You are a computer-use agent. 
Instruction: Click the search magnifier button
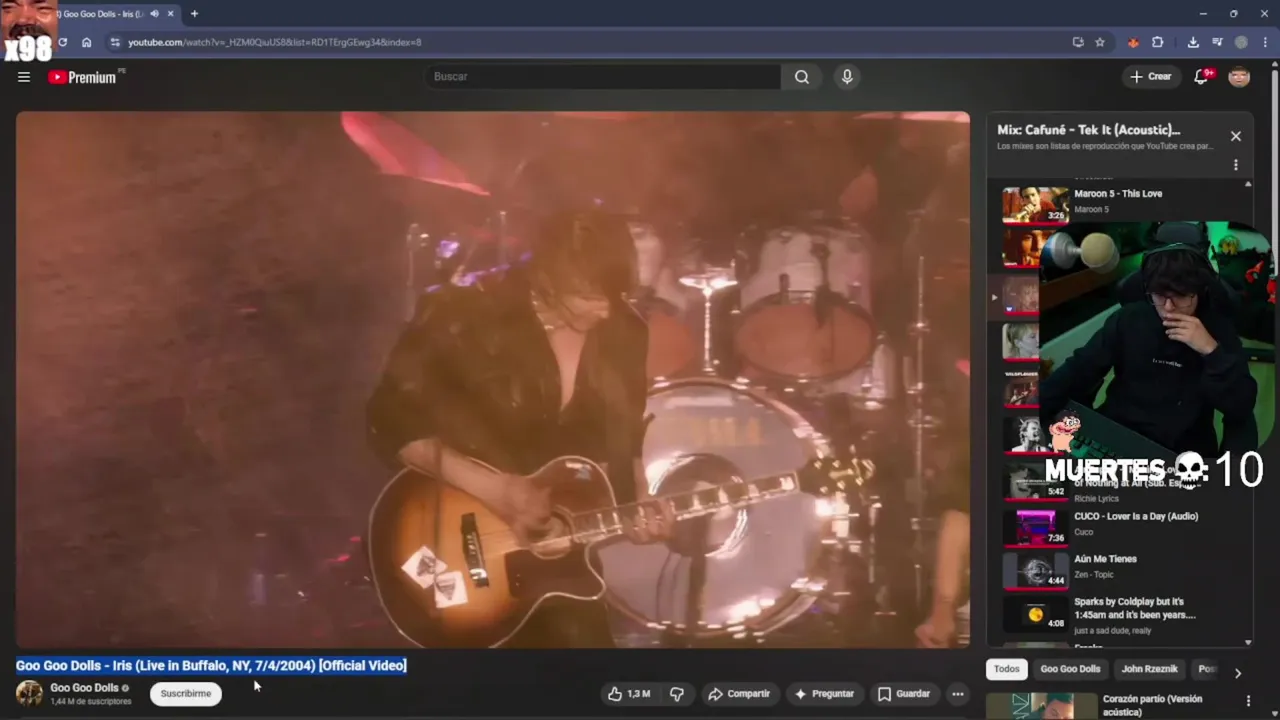click(x=802, y=77)
